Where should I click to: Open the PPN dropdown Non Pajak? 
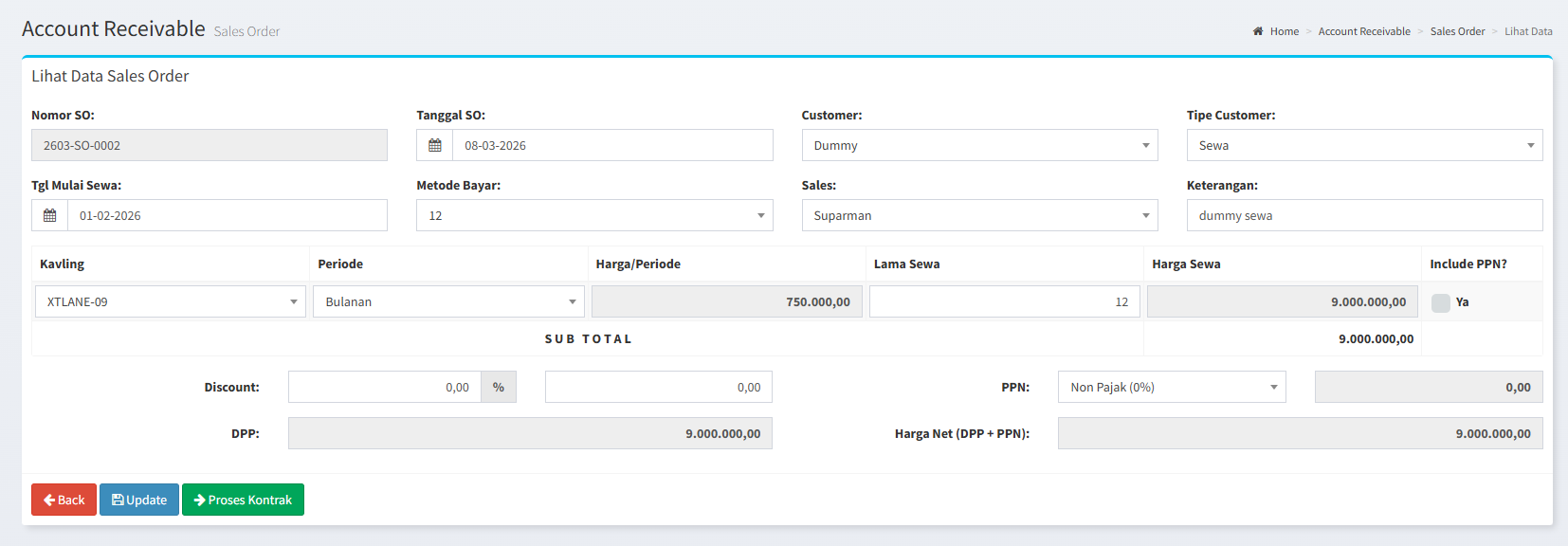[x=1171, y=387]
